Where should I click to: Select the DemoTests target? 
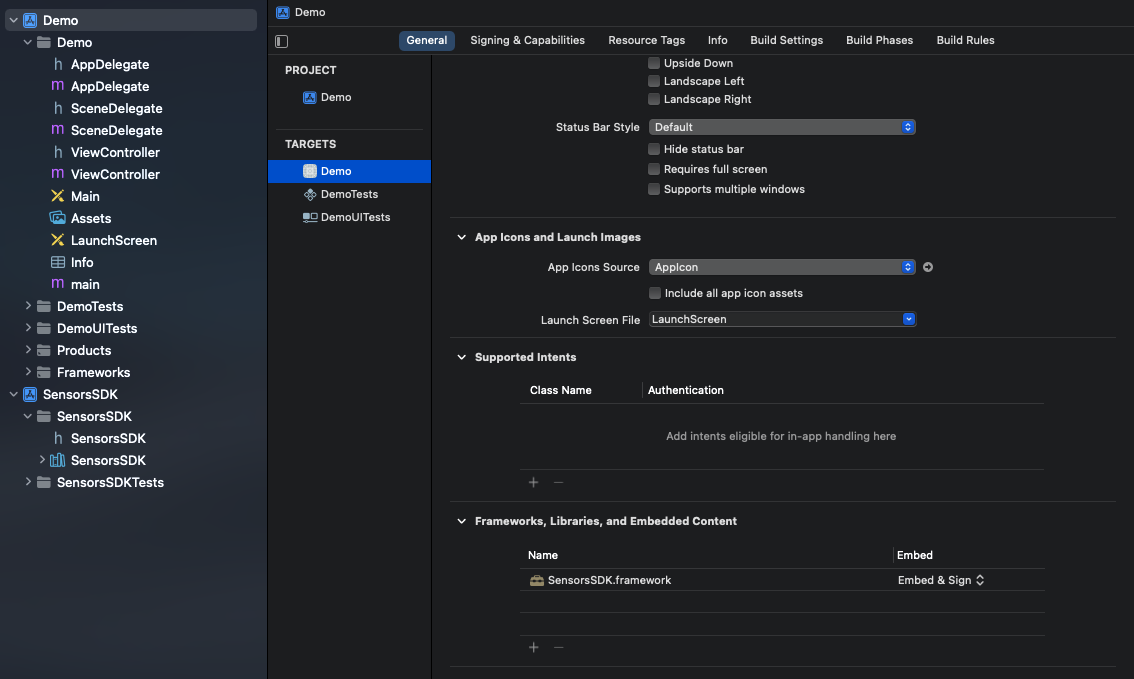[349, 195]
